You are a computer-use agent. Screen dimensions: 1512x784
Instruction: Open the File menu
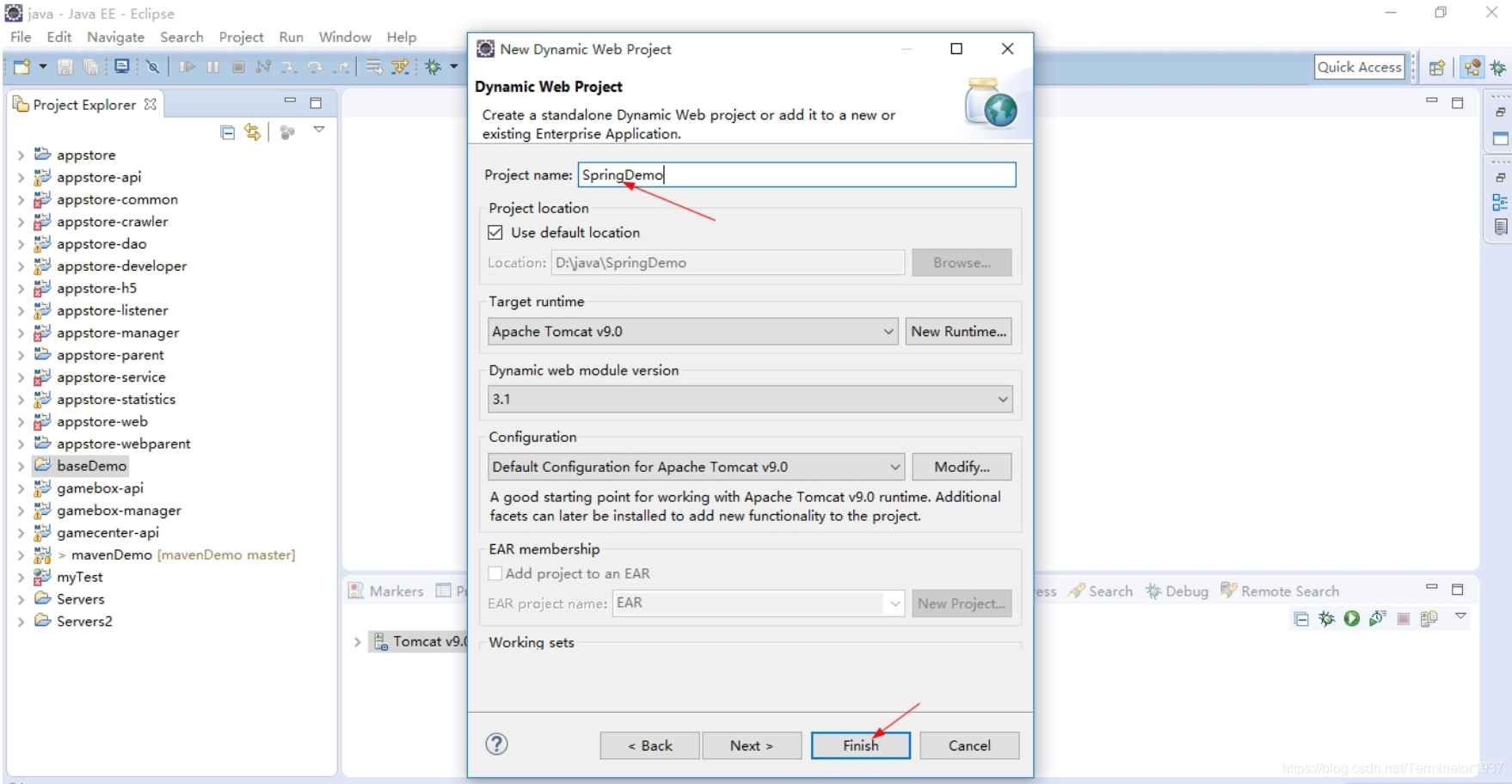[x=21, y=37]
